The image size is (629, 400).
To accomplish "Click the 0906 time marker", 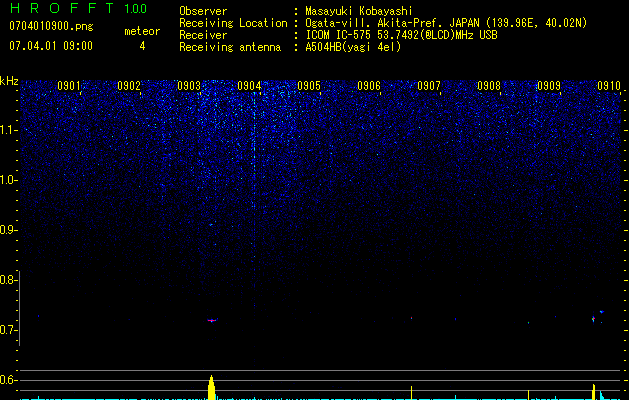I will coord(369,86).
